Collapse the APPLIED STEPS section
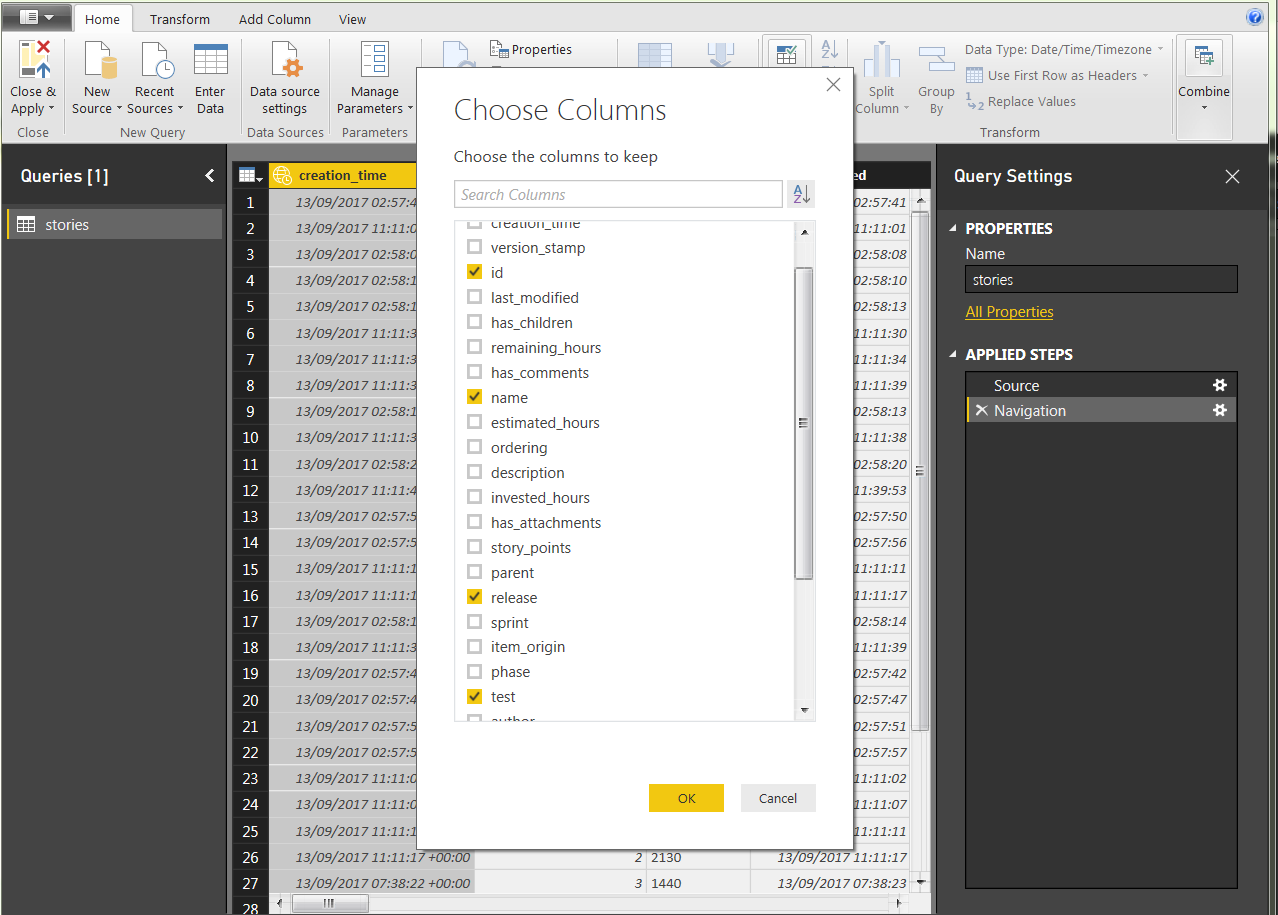This screenshot has height=915, width=1278. (x=953, y=354)
